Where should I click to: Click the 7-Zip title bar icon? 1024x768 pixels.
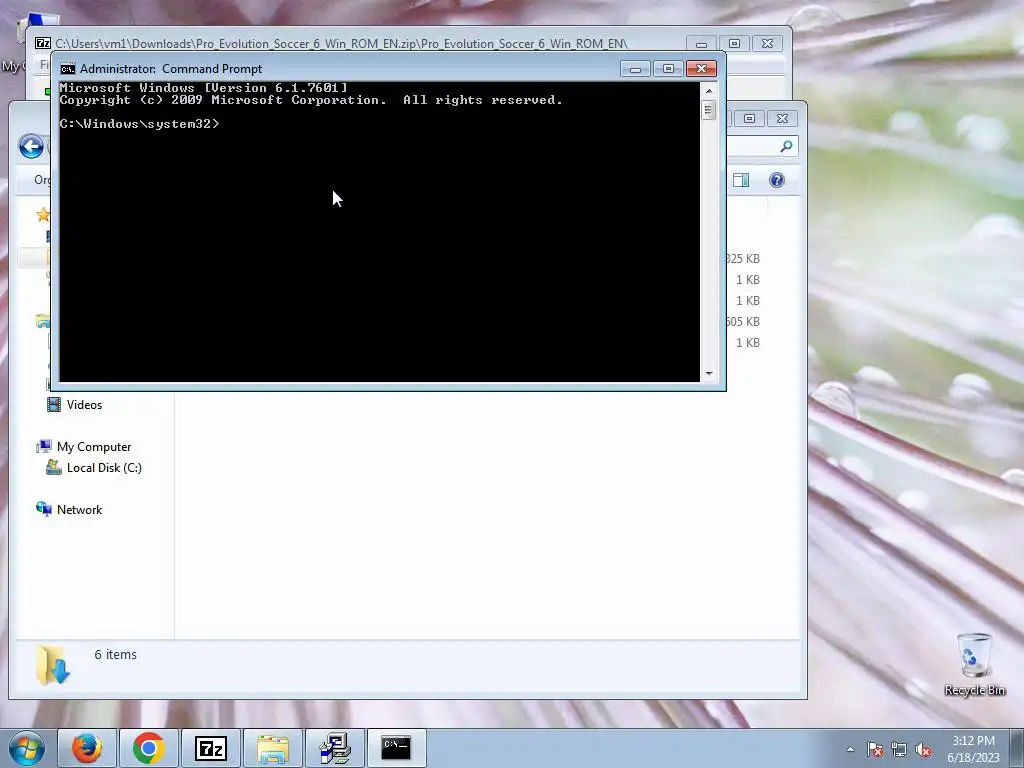pyautogui.click(x=43, y=44)
